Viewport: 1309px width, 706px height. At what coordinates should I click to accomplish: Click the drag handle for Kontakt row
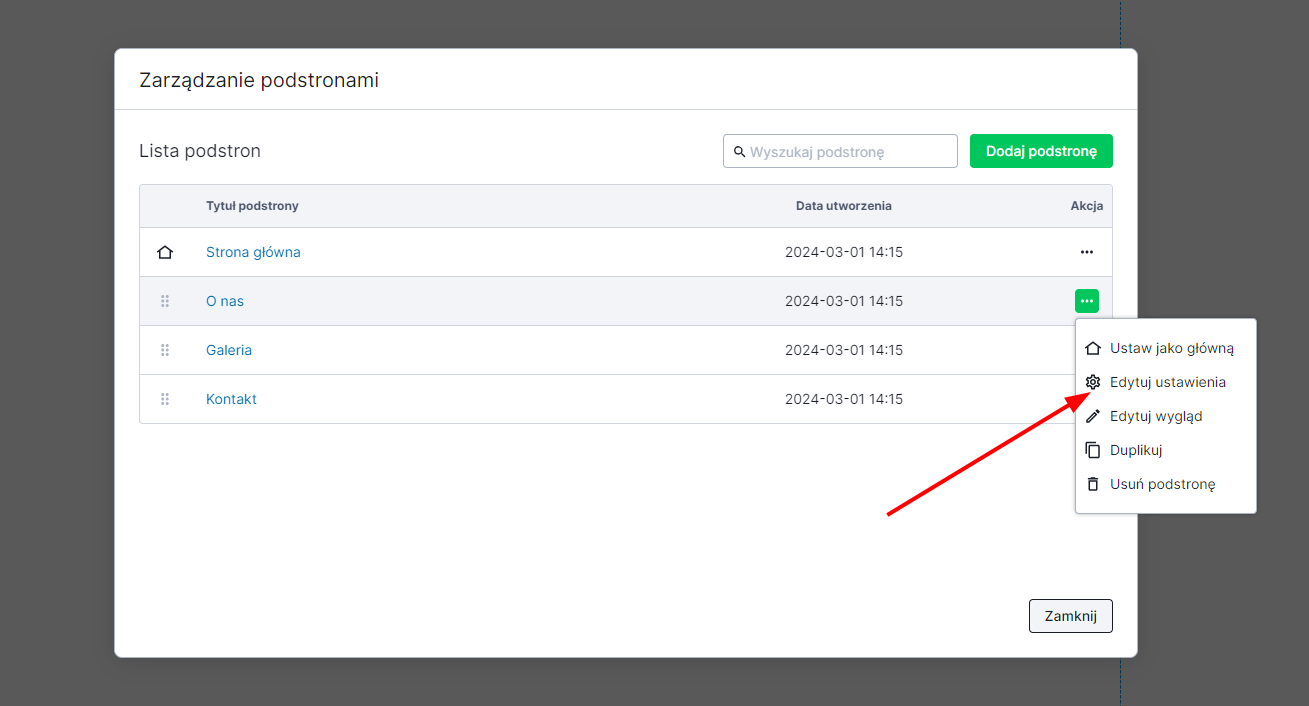tap(165, 399)
